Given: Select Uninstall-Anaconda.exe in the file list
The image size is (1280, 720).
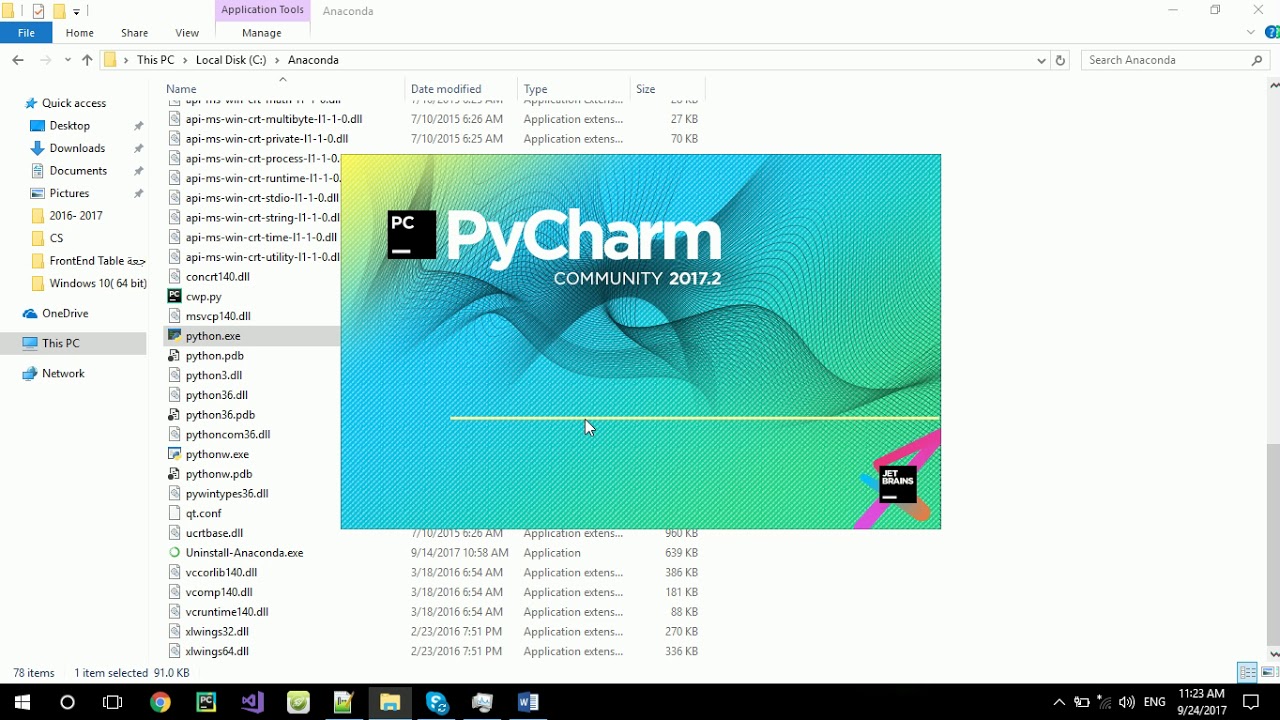Looking at the screenshot, I should (x=244, y=553).
